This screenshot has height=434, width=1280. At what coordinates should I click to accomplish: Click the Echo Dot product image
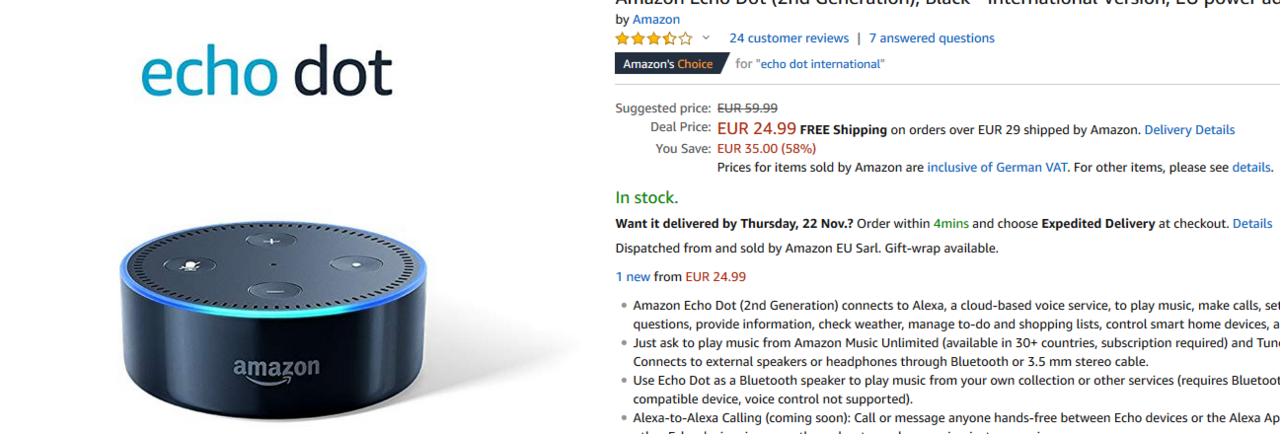click(x=273, y=320)
